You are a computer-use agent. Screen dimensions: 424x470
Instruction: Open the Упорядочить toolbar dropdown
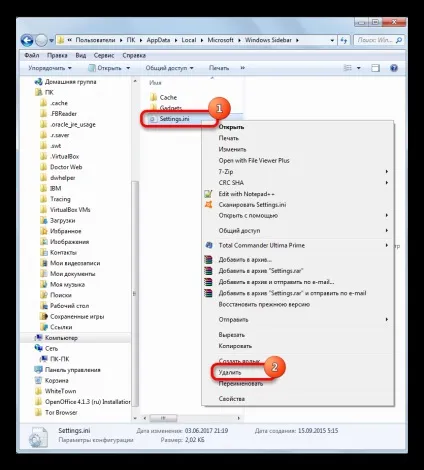coord(50,68)
